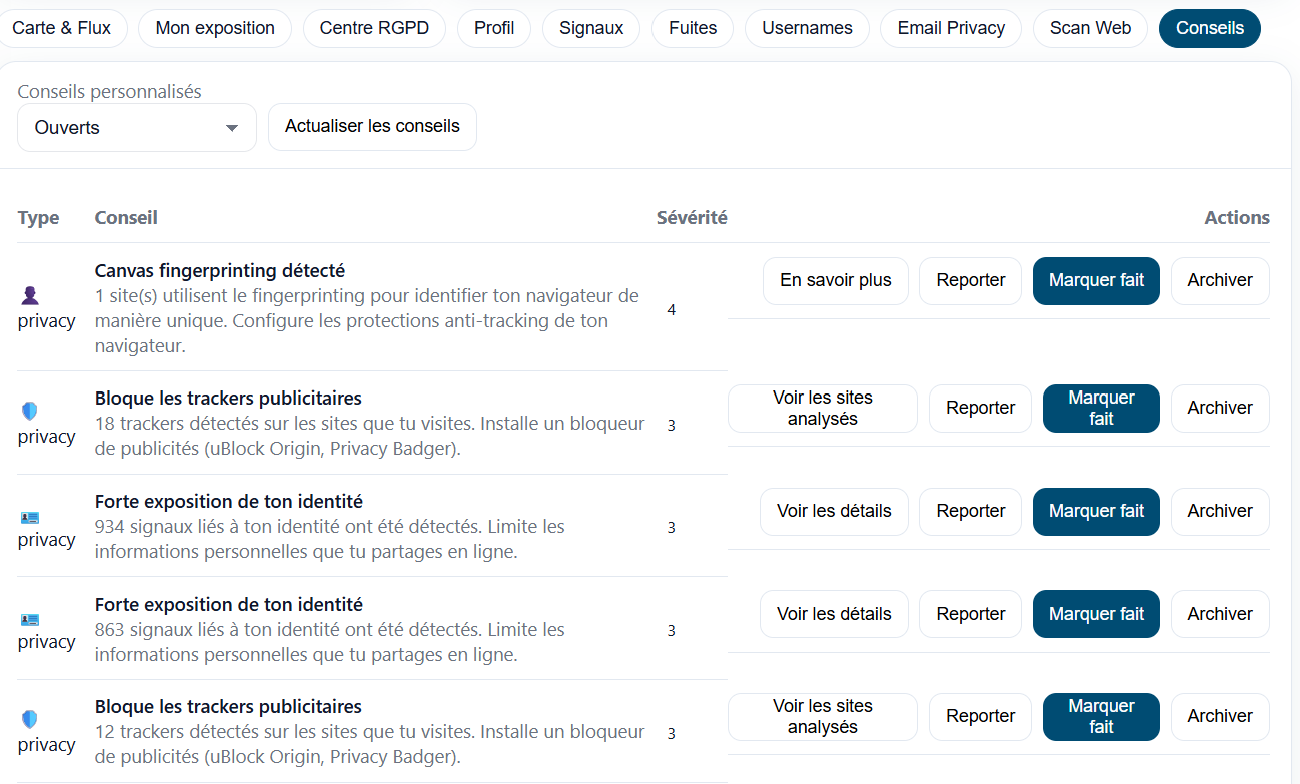Mark Canvas fingerprinting as done via Marquer fait
The image size is (1300, 784).
(x=1096, y=281)
